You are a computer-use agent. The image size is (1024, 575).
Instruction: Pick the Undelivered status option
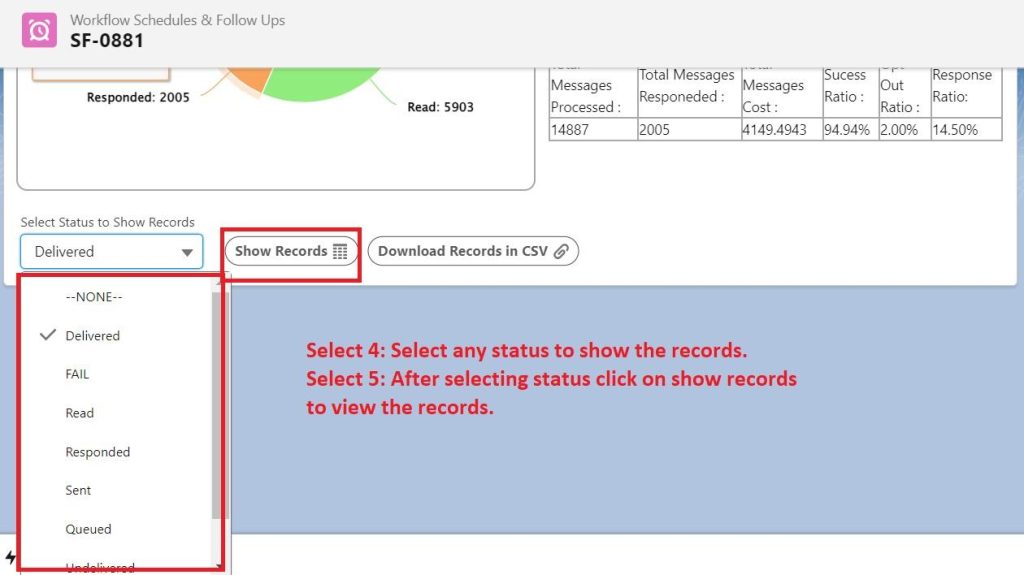tap(100, 567)
